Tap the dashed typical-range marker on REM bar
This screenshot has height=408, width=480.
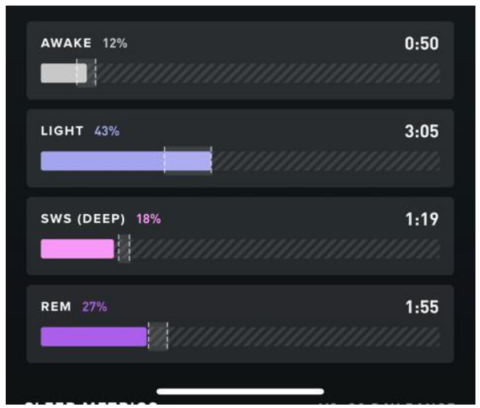(158, 336)
